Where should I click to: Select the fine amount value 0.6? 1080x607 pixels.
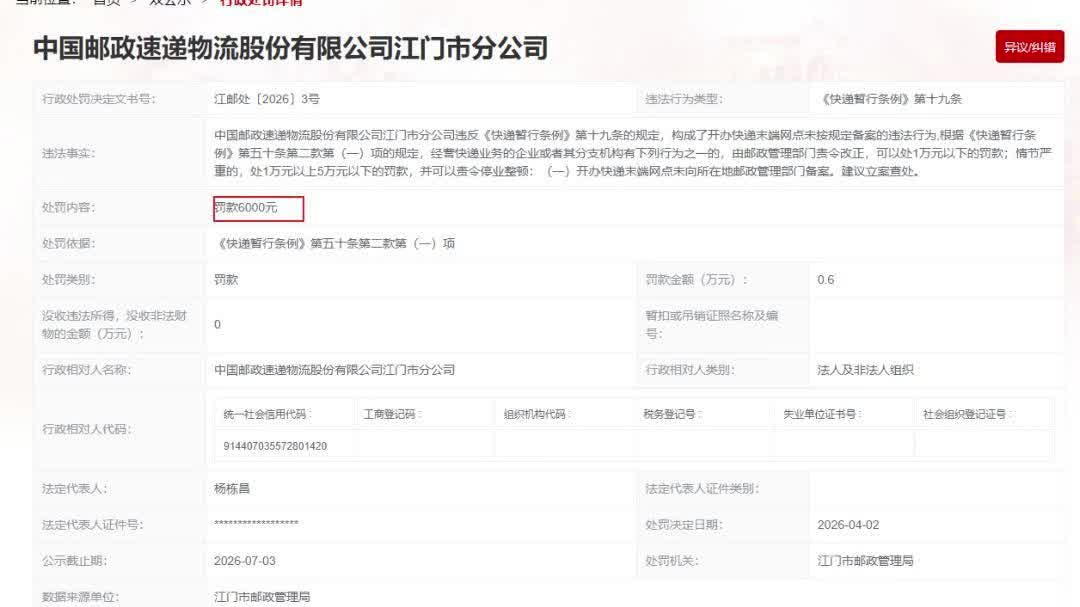825,280
